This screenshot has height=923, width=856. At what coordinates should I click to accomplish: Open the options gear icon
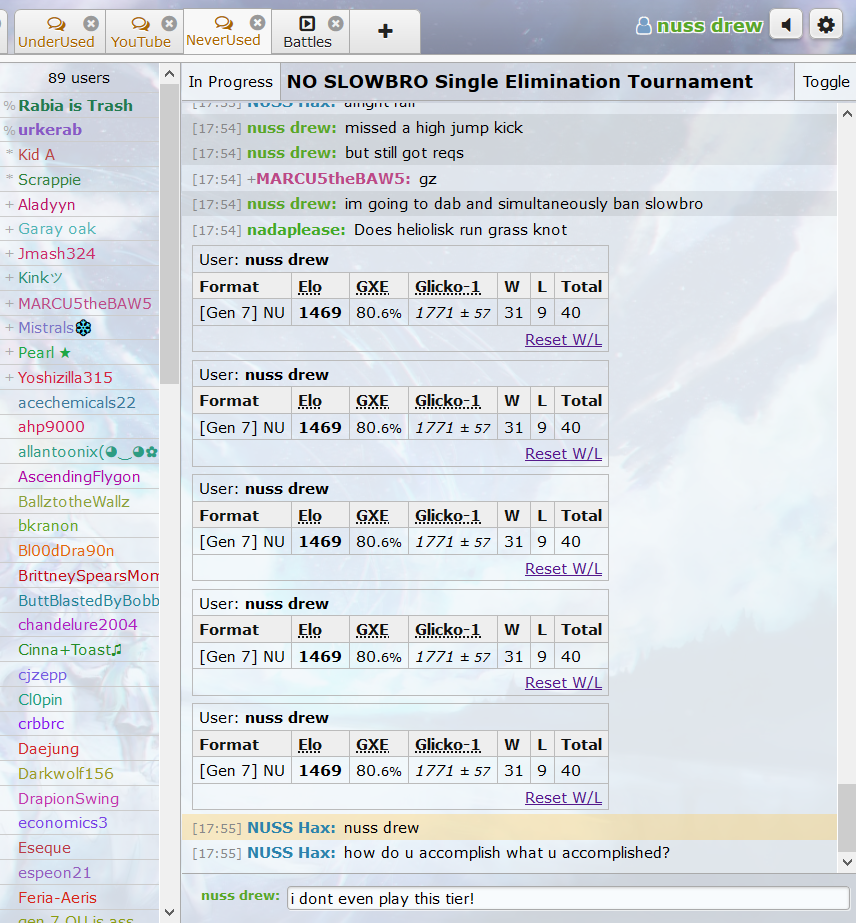click(825, 25)
